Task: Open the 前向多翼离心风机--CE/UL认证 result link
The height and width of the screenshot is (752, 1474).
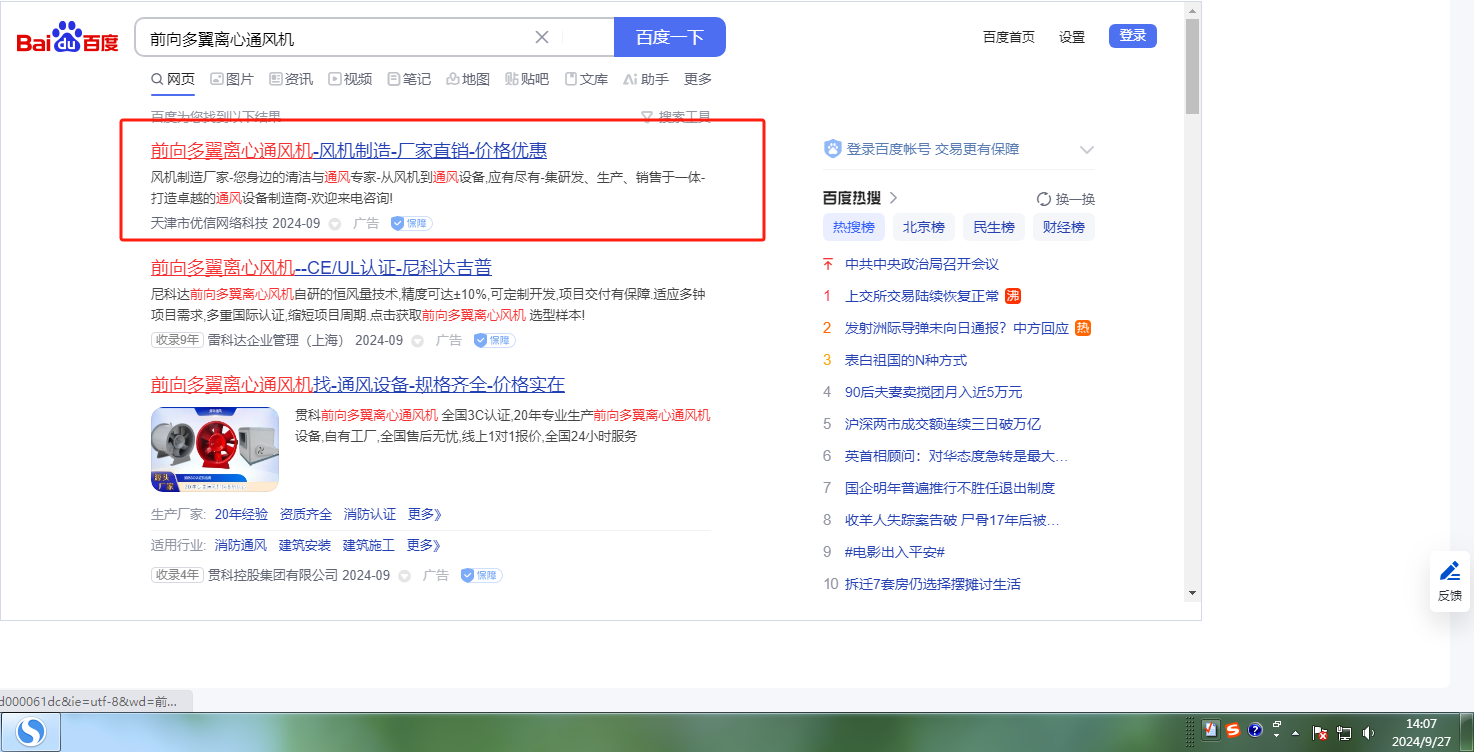Action: tap(321, 268)
